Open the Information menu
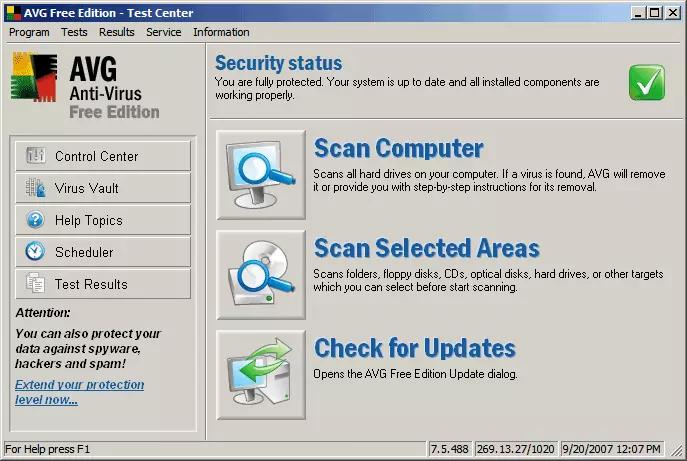 coord(221,32)
